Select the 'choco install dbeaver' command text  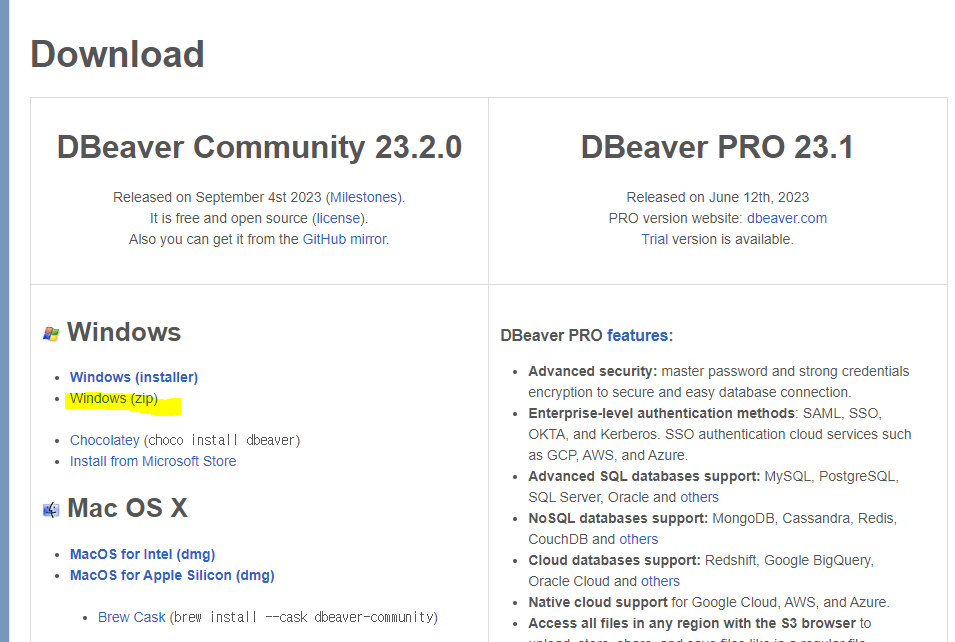tap(222, 440)
